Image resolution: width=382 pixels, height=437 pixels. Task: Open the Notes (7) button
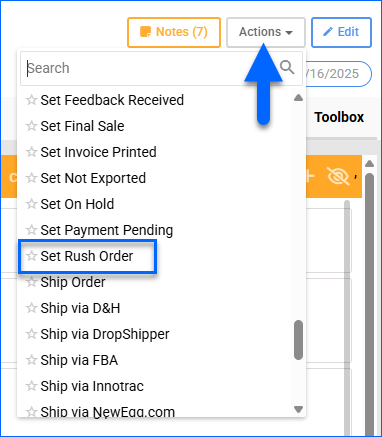(174, 32)
